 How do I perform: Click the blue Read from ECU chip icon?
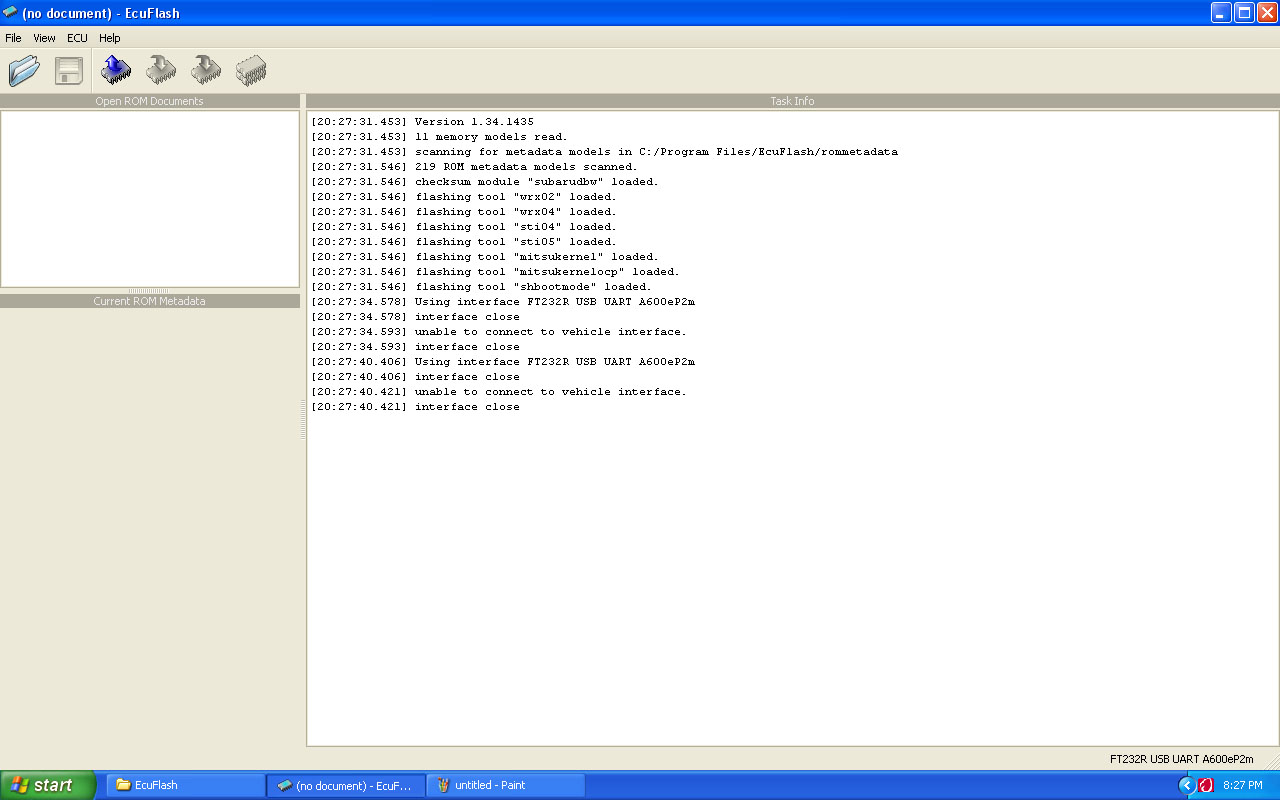pos(116,70)
